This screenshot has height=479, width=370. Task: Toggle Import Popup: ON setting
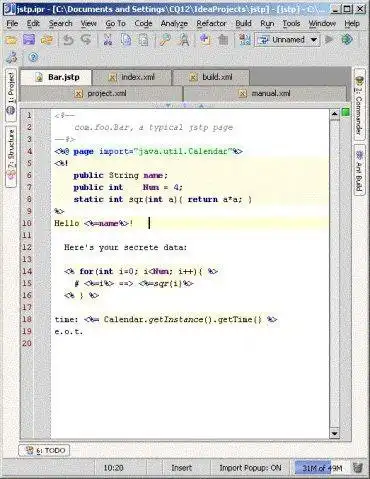pyautogui.click(x=250, y=468)
